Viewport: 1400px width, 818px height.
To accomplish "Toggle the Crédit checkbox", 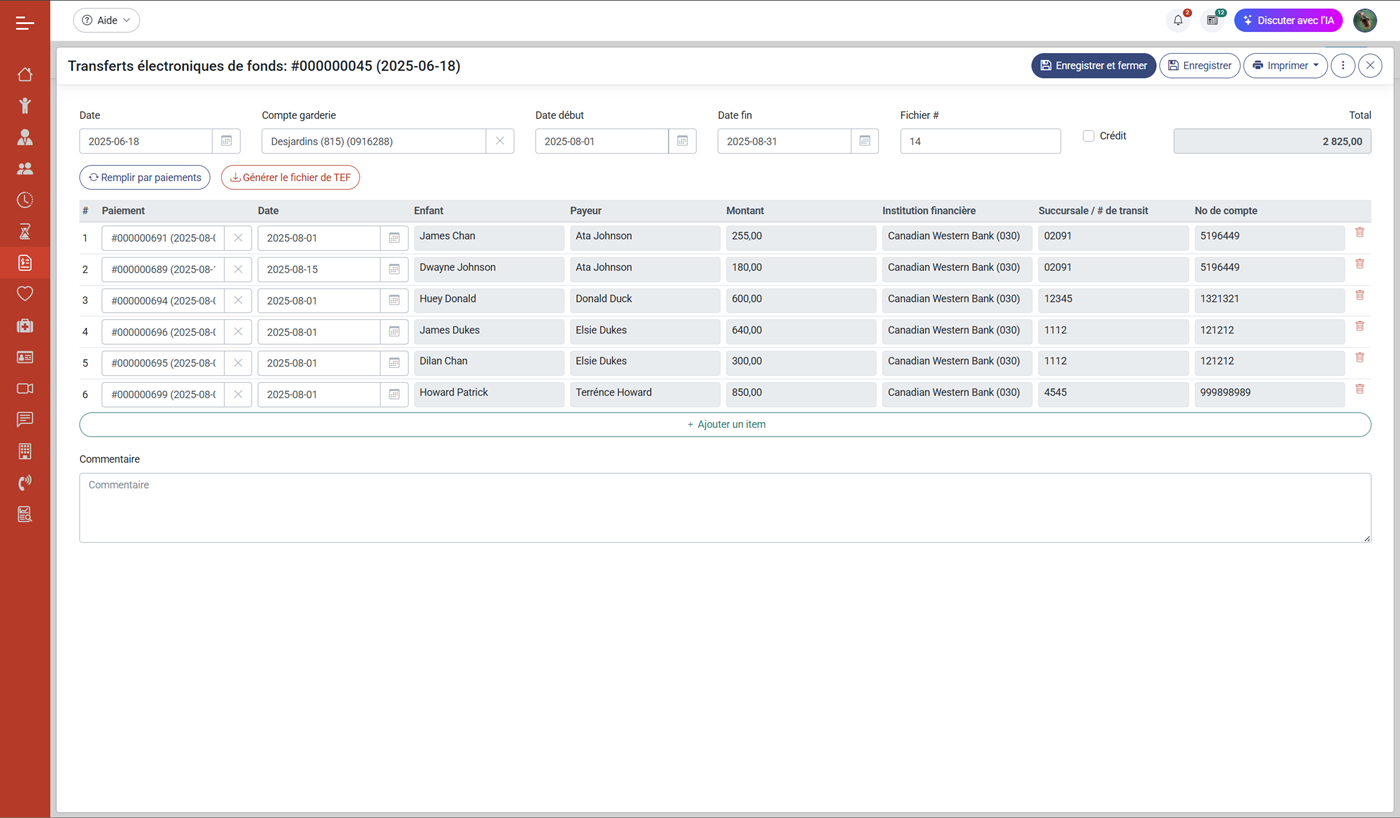I will tap(1088, 136).
